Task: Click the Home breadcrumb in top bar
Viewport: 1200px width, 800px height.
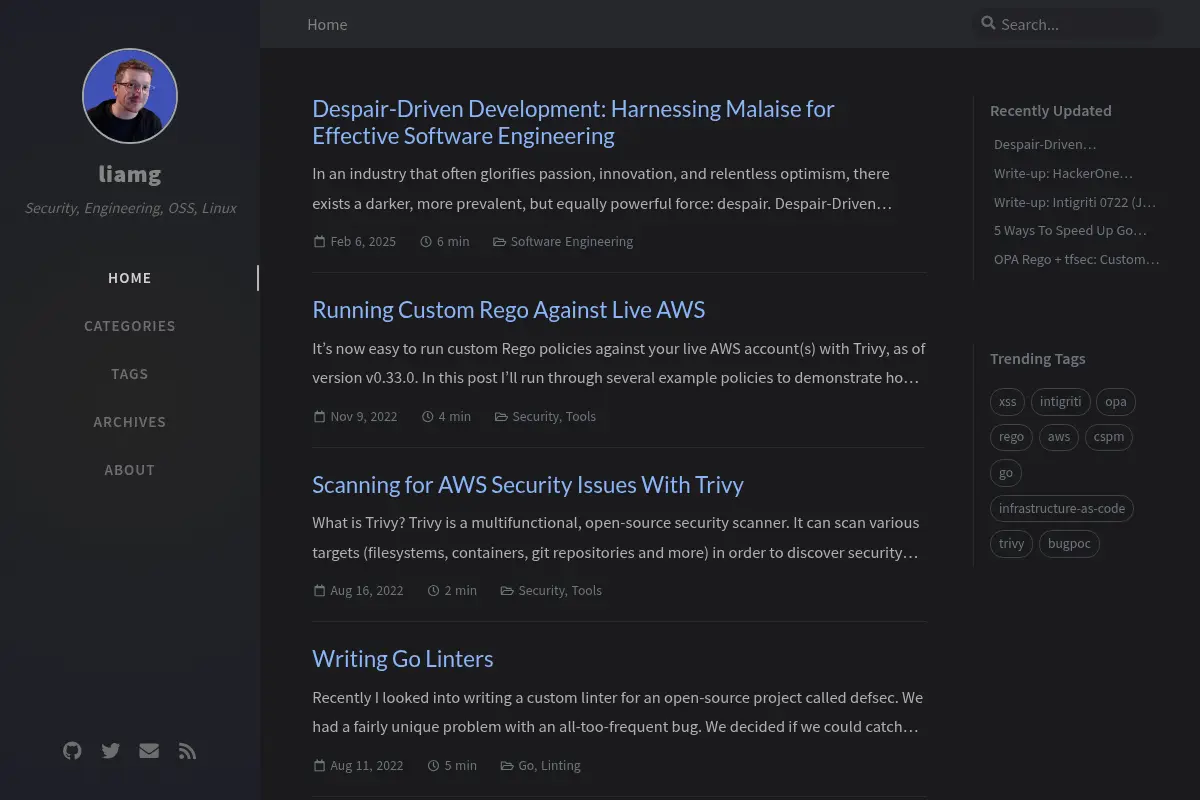Action: coord(327,24)
